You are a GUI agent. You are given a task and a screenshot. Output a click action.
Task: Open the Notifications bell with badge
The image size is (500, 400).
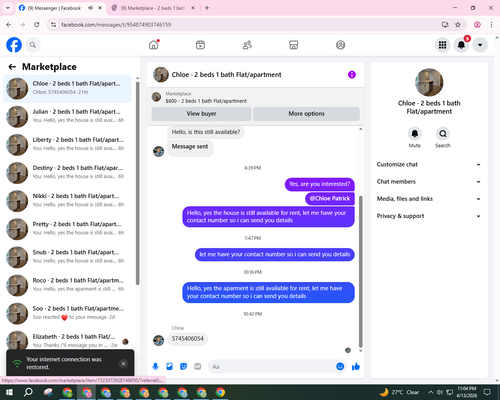coord(461,45)
